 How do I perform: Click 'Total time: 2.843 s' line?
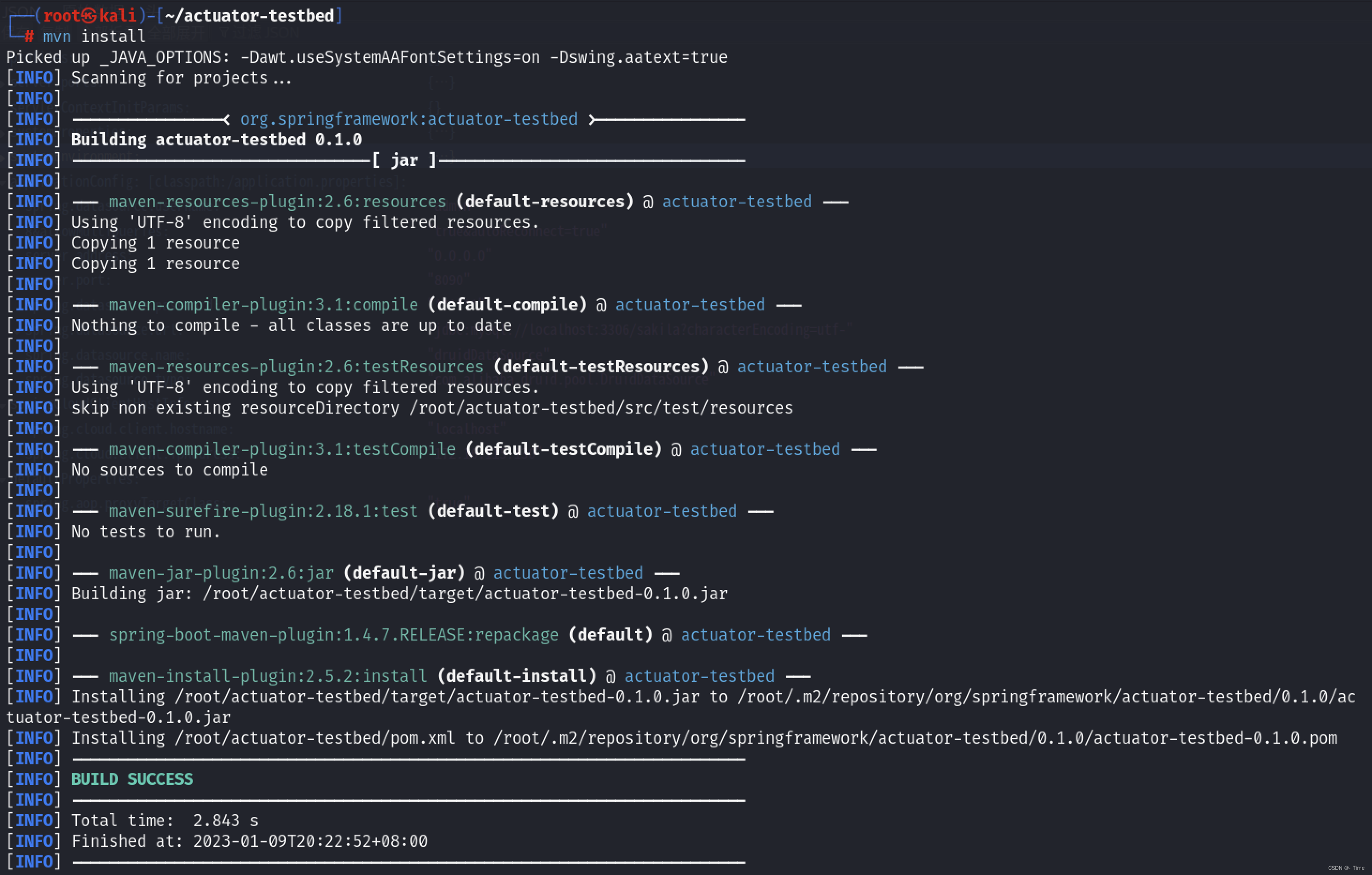tap(165, 820)
